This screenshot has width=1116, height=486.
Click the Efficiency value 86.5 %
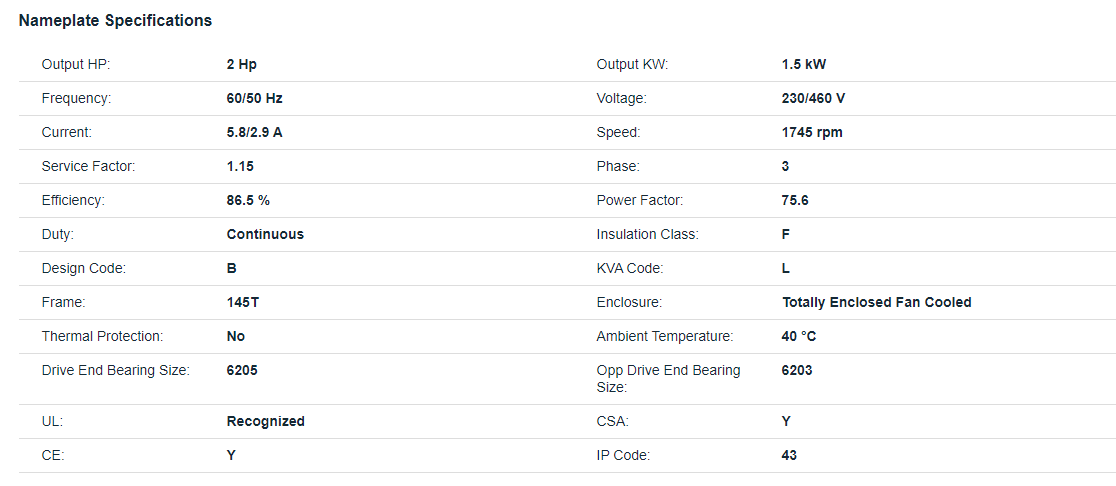coord(248,201)
